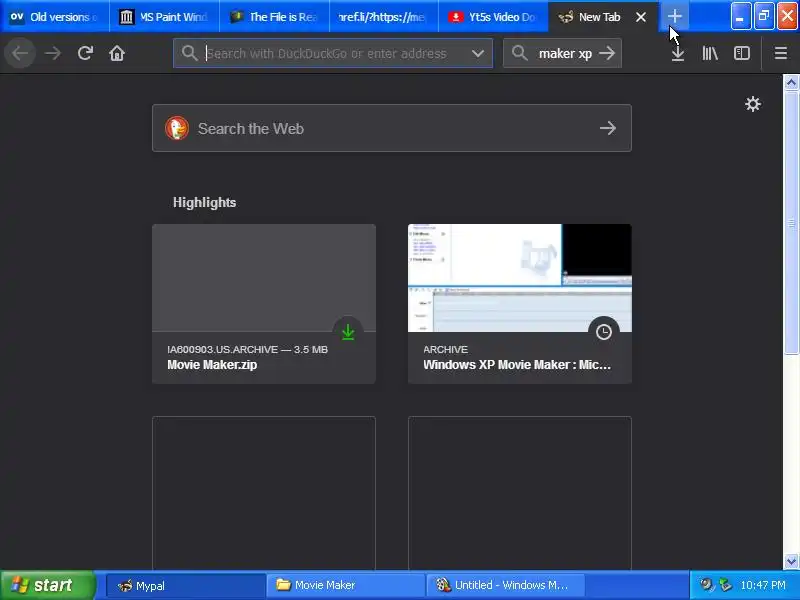Open New Tab page settings gear
Screen dimensions: 800x600
point(753,104)
